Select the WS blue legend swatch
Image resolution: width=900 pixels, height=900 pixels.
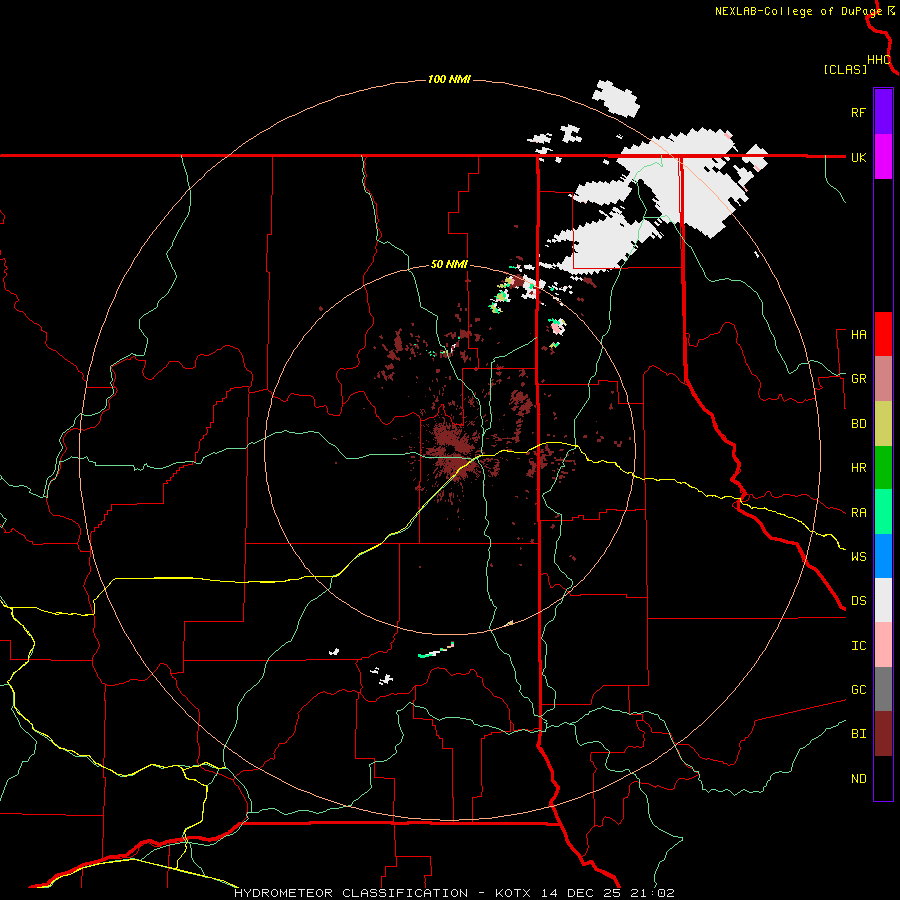883,556
